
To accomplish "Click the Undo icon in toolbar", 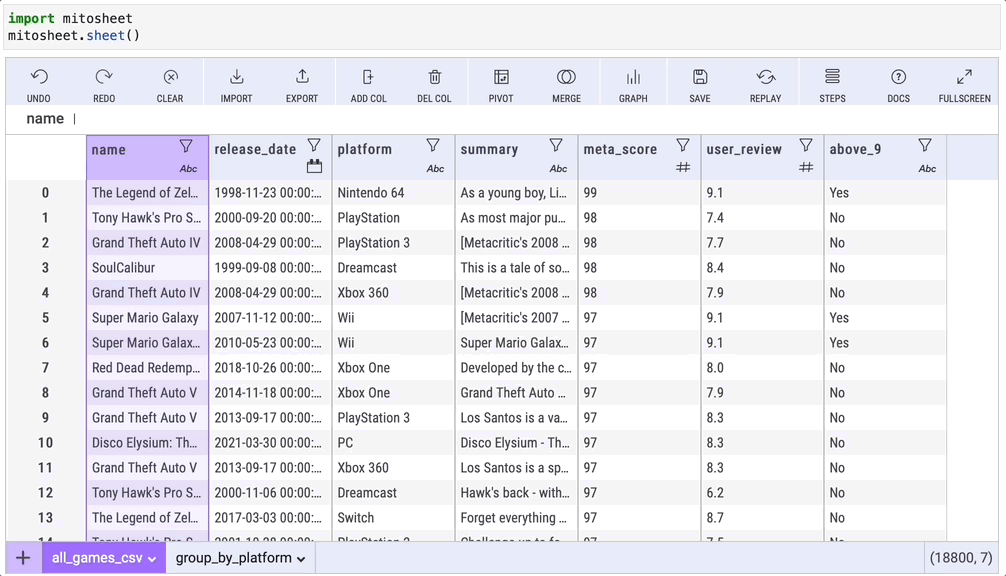I will pos(39,78).
